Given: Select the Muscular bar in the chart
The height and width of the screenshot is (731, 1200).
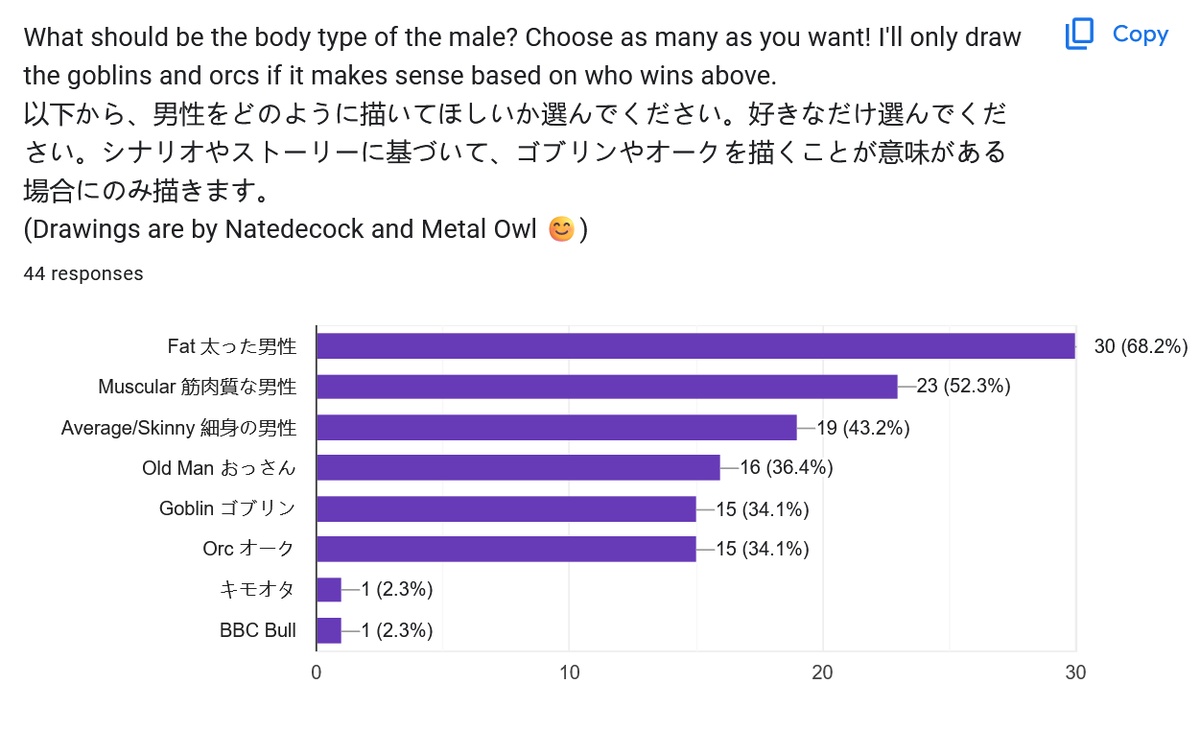Looking at the screenshot, I should coord(607,386).
